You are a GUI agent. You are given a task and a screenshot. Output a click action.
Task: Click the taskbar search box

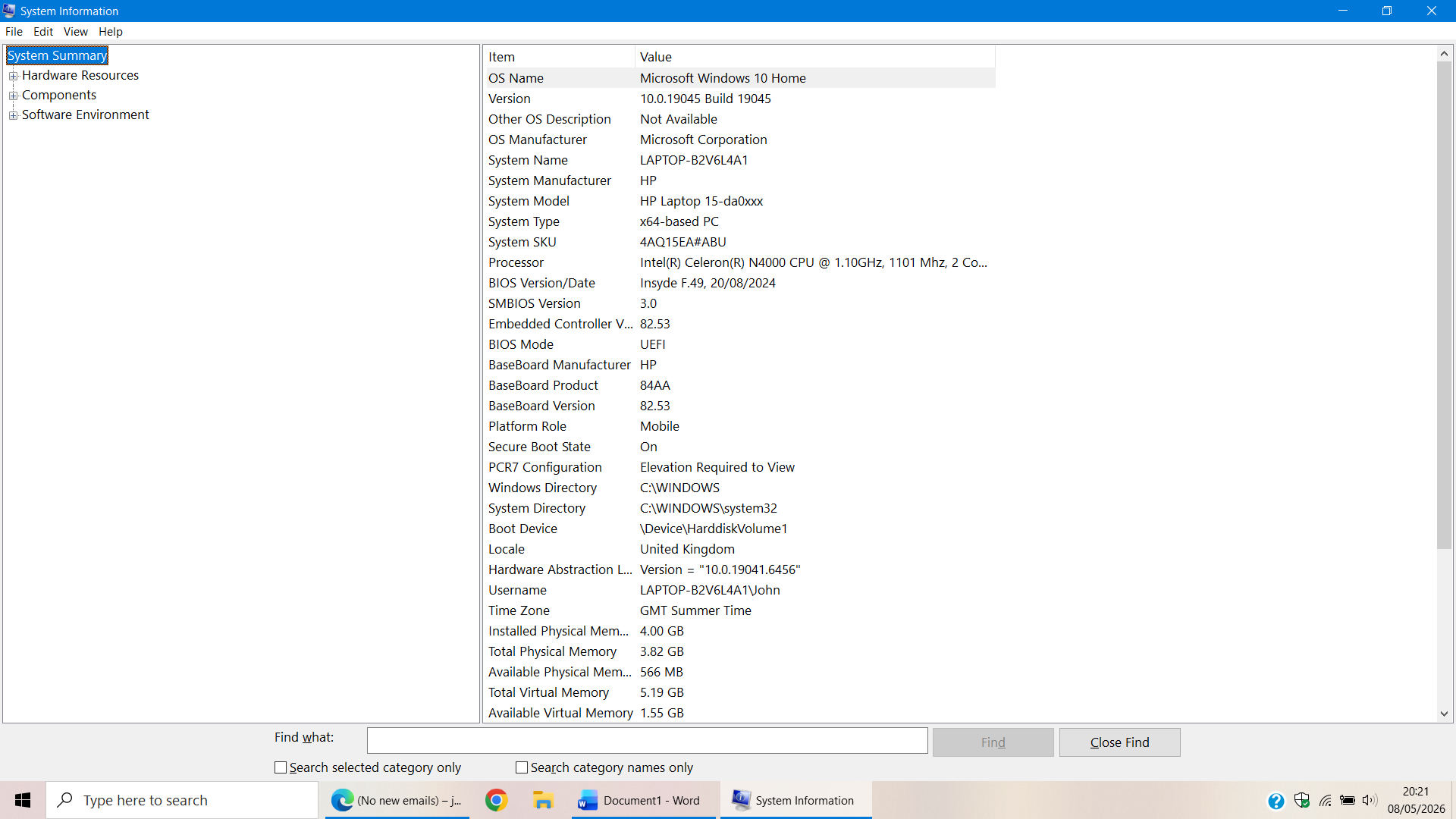(182, 800)
